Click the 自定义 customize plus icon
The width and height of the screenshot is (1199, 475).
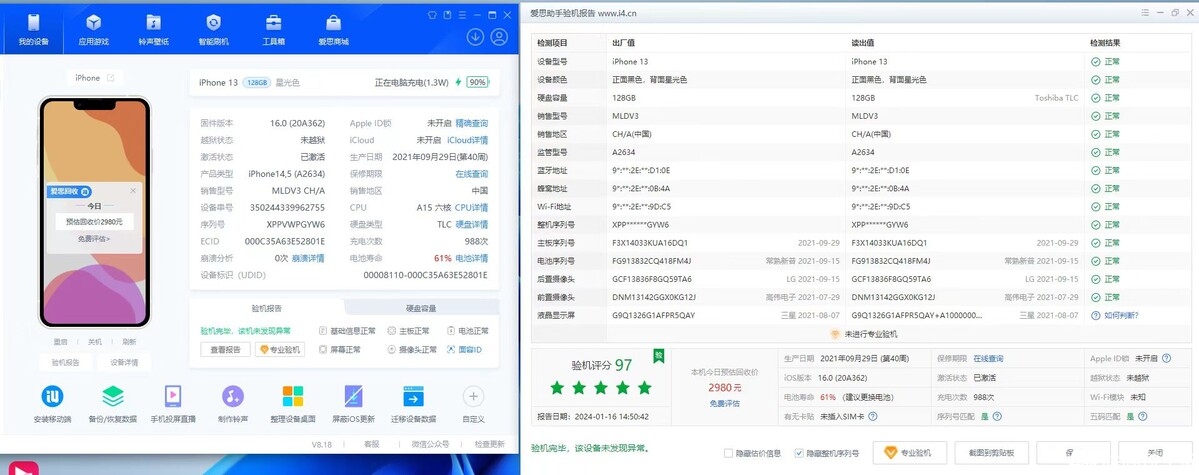(x=473, y=396)
